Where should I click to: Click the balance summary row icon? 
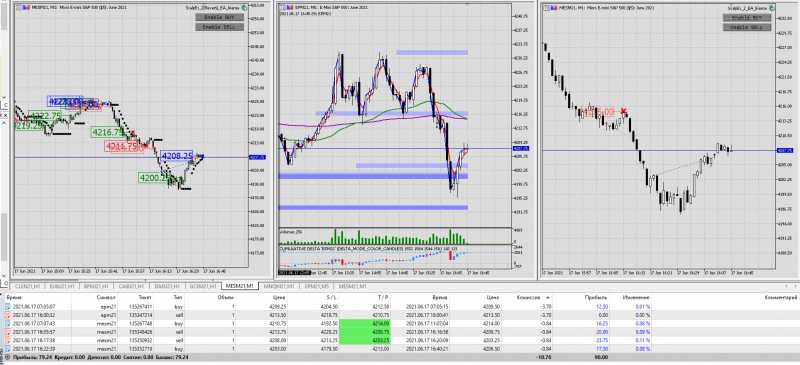point(6,357)
